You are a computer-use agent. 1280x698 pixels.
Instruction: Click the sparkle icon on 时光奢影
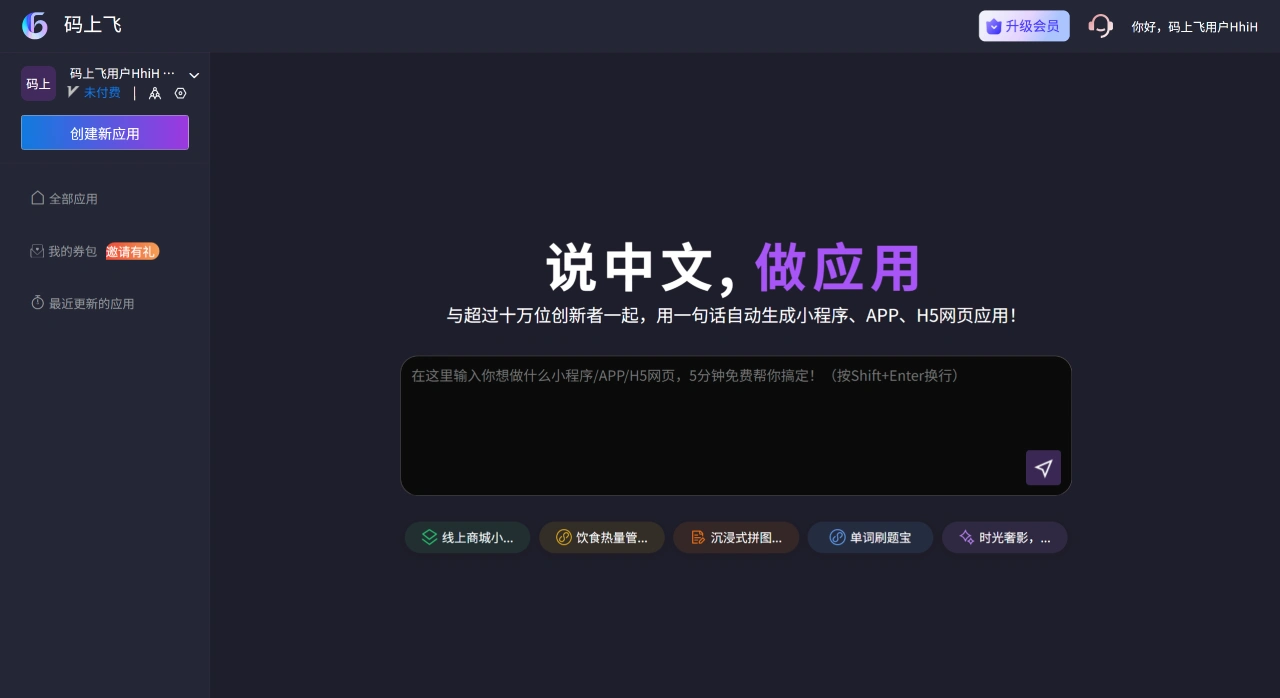pyautogui.click(x=967, y=537)
